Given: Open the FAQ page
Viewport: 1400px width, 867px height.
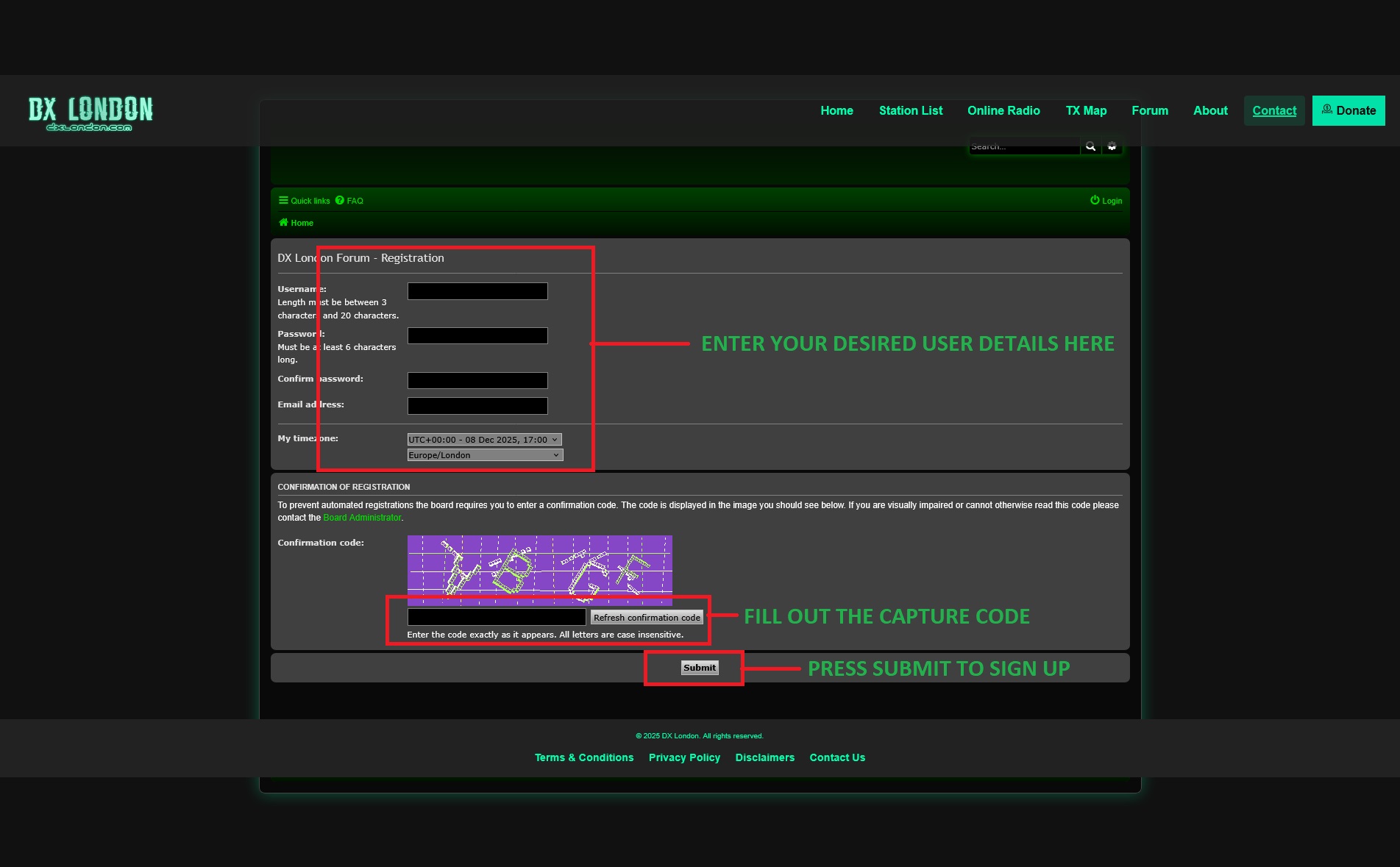Looking at the screenshot, I should click(349, 201).
